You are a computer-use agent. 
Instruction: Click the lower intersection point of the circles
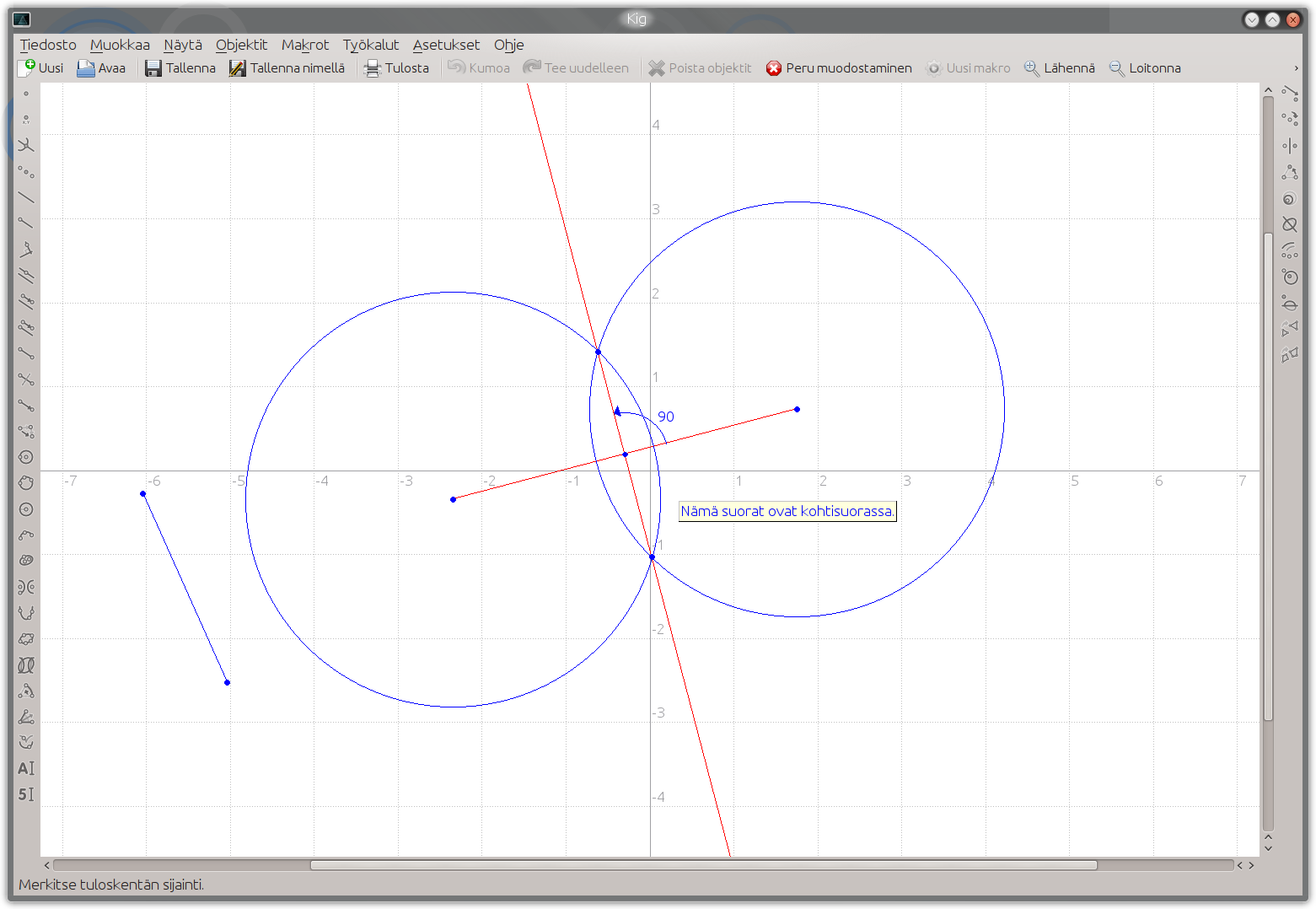coord(652,557)
